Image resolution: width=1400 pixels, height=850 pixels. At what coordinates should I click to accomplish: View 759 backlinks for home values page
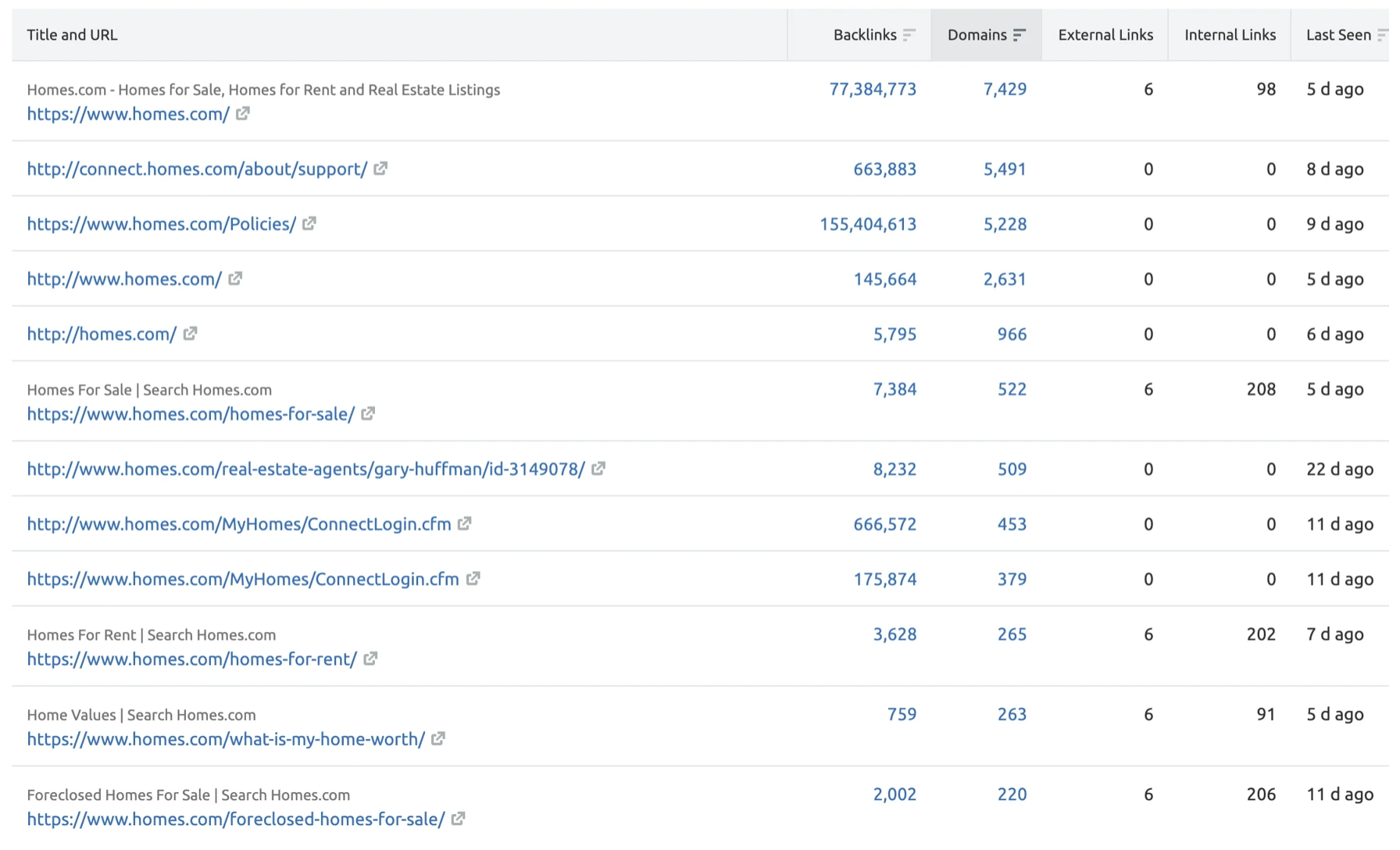(x=902, y=714)
